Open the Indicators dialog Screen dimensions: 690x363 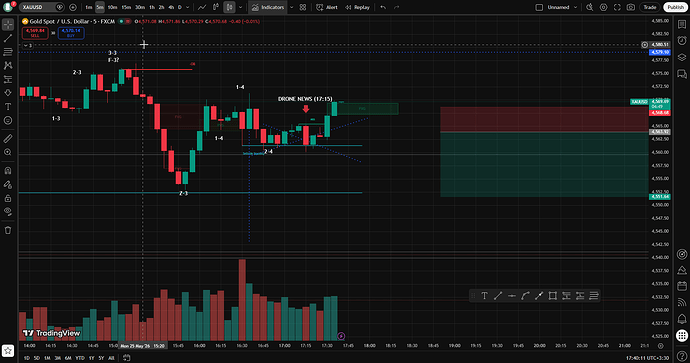tap(268, 7)
